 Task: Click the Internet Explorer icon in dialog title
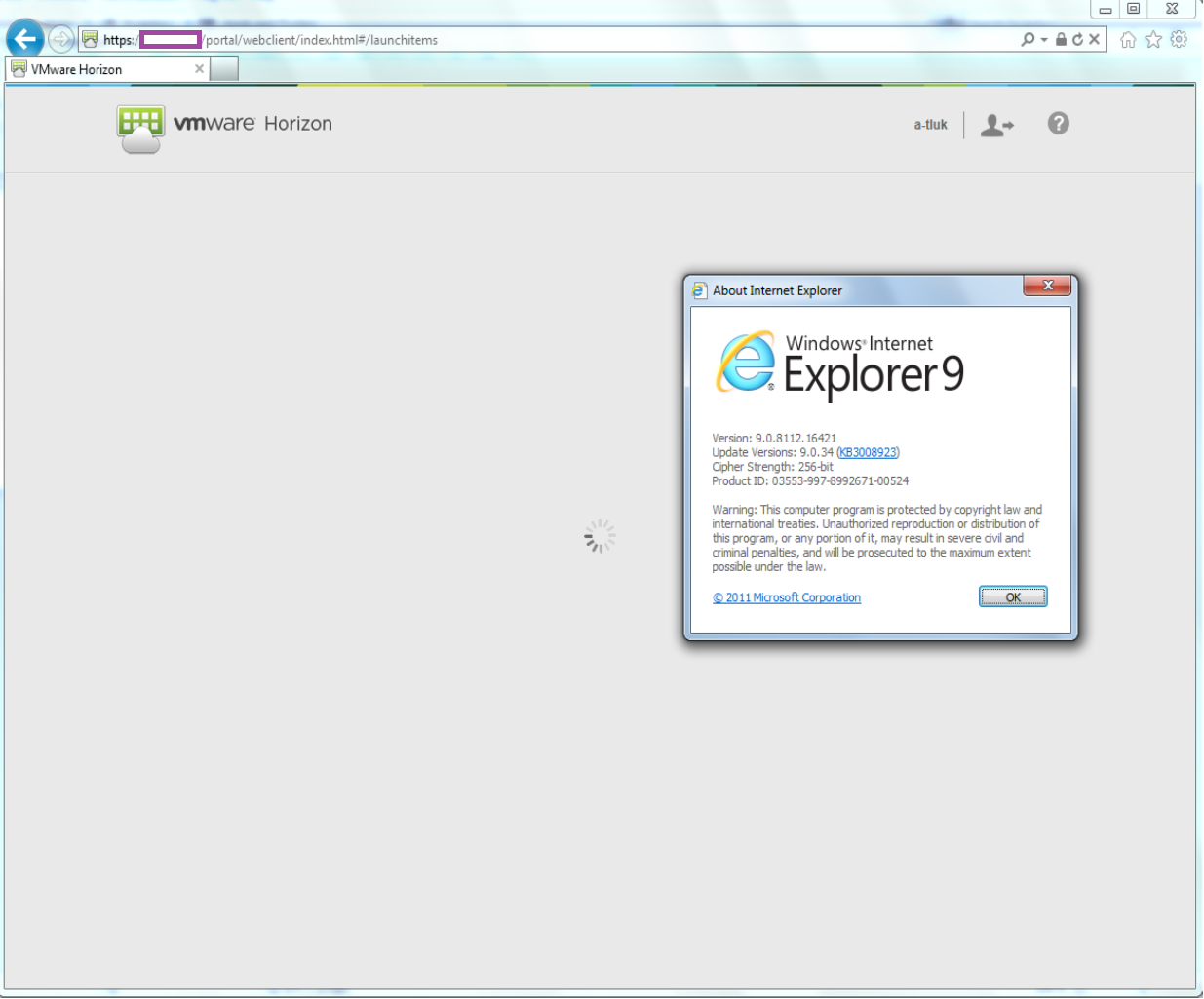[699, 290]
